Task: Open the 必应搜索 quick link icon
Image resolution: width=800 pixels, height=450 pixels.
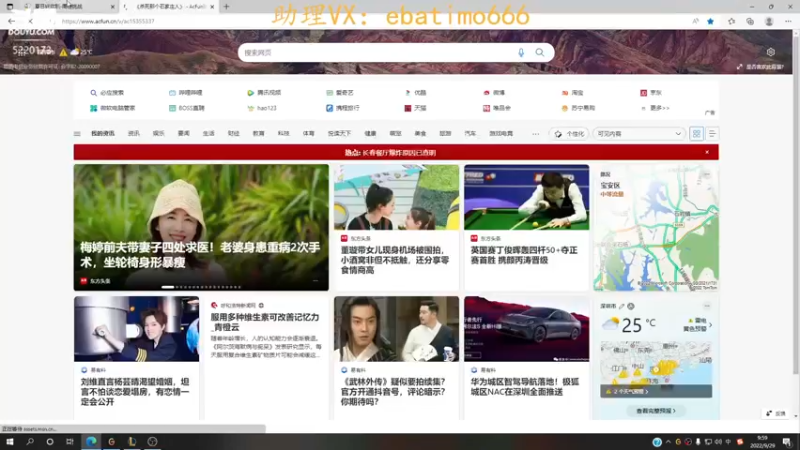Action: (x=93, y=93)
